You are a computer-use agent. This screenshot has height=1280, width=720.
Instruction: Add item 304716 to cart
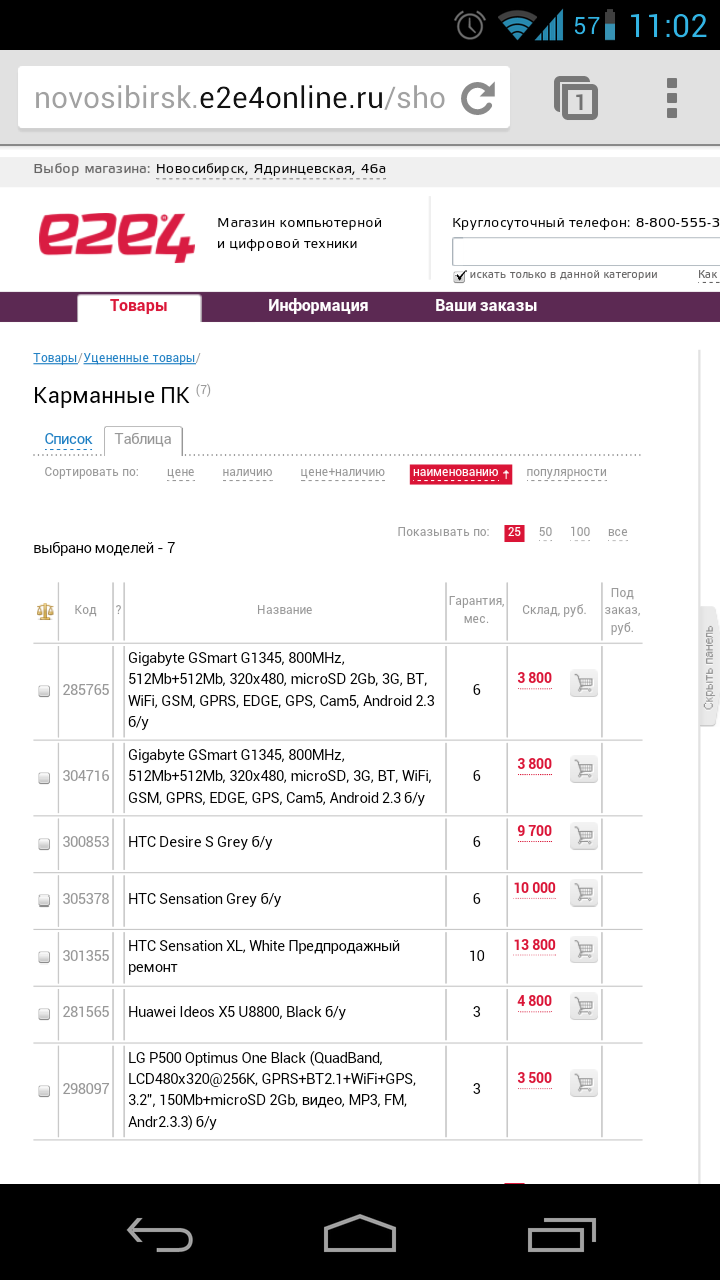click(x=584, y=769)
